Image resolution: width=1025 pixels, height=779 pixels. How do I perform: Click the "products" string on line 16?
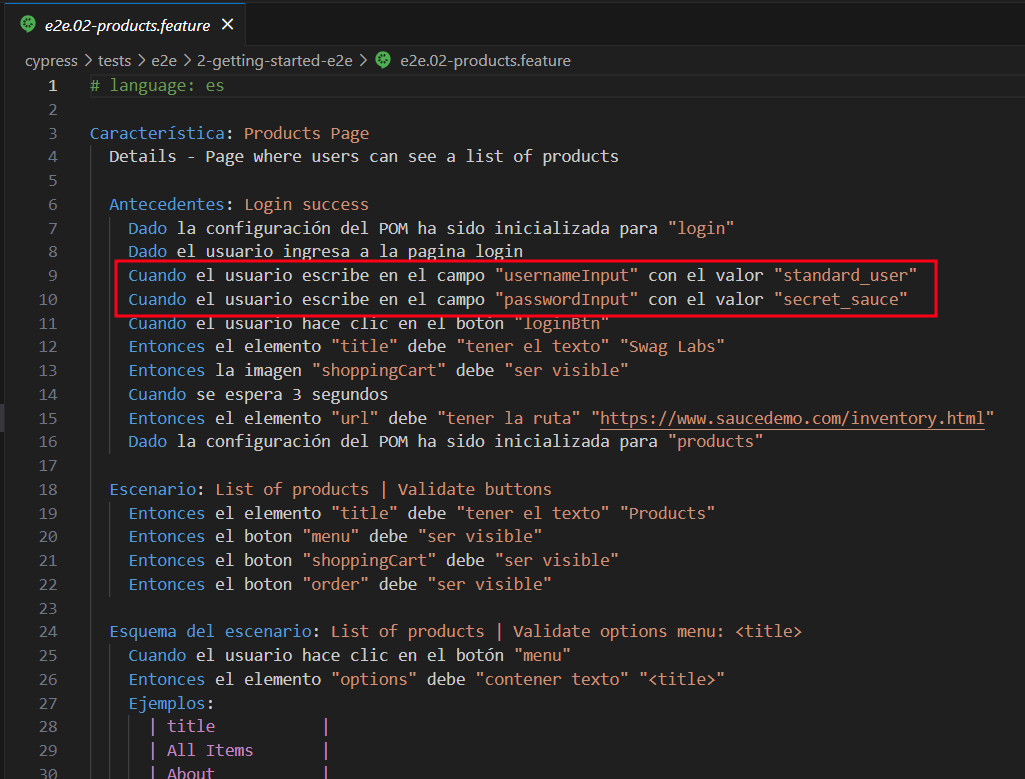pyautogui.click(x=715, y=442)
